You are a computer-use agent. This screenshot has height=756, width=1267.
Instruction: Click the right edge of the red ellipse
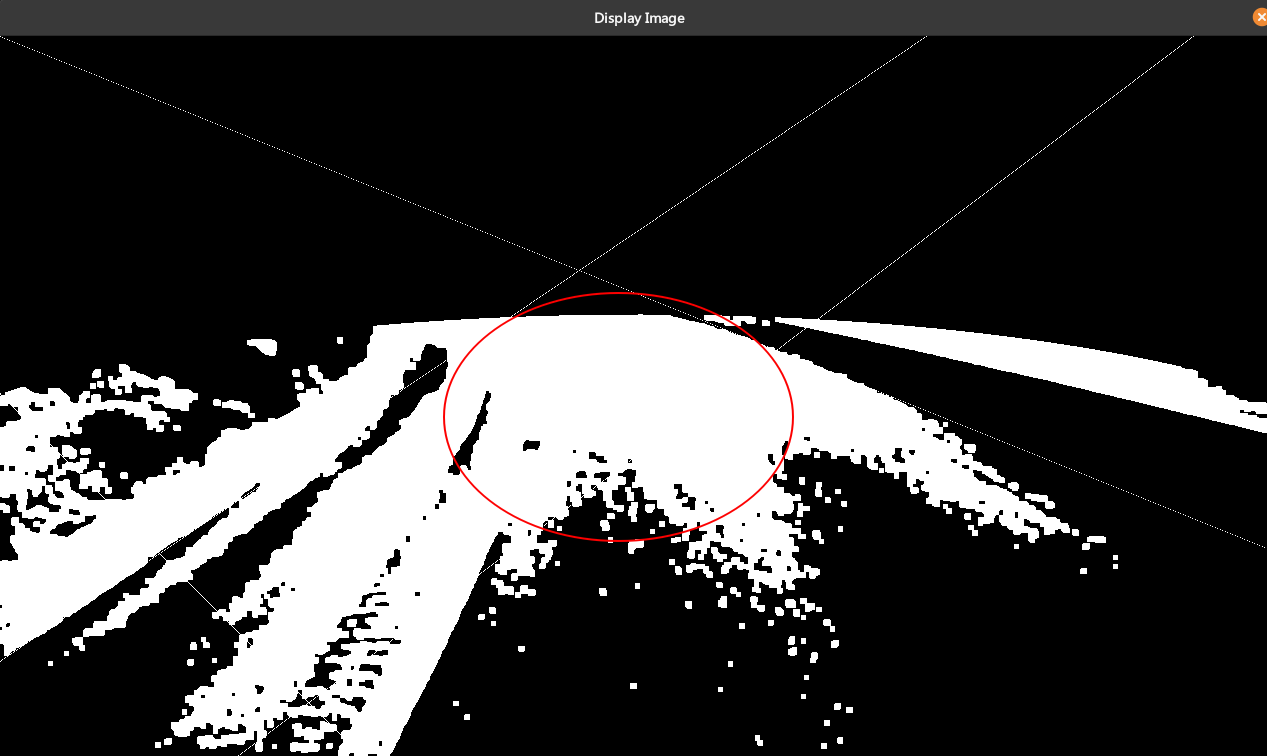792,414
